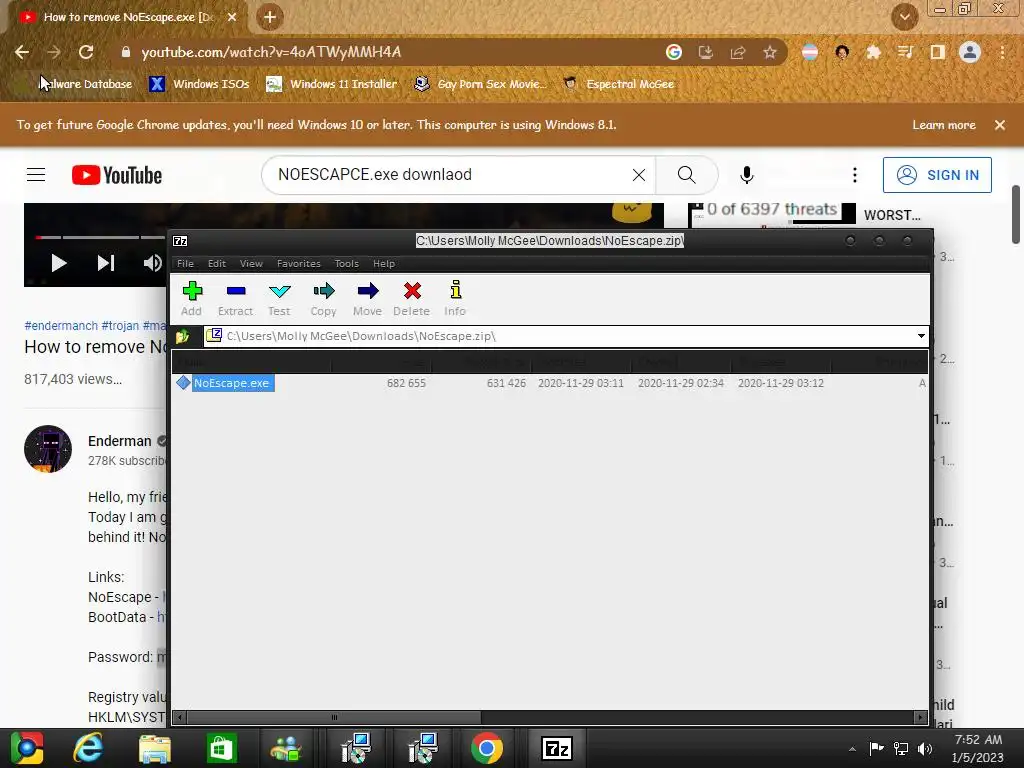This screenshot has height=768, width=1024.
Task: Bookmark this page with star icon
Action: coord(770,52)
